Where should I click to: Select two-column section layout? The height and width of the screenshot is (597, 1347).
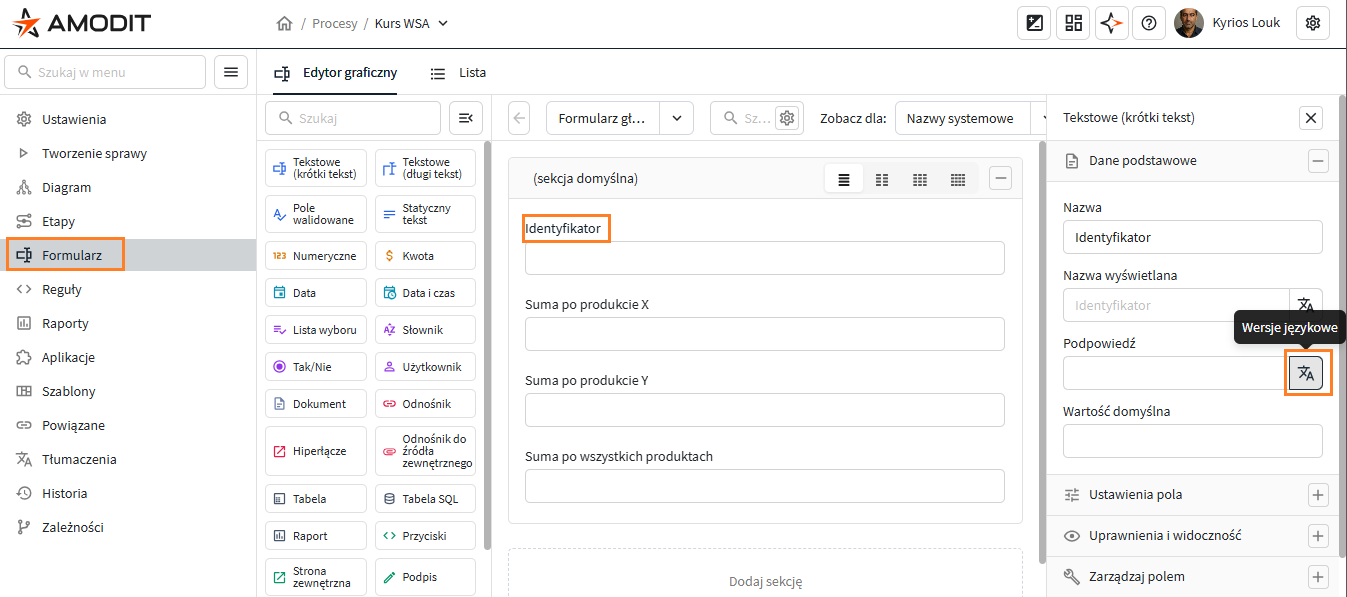click(x=882, y=179)
